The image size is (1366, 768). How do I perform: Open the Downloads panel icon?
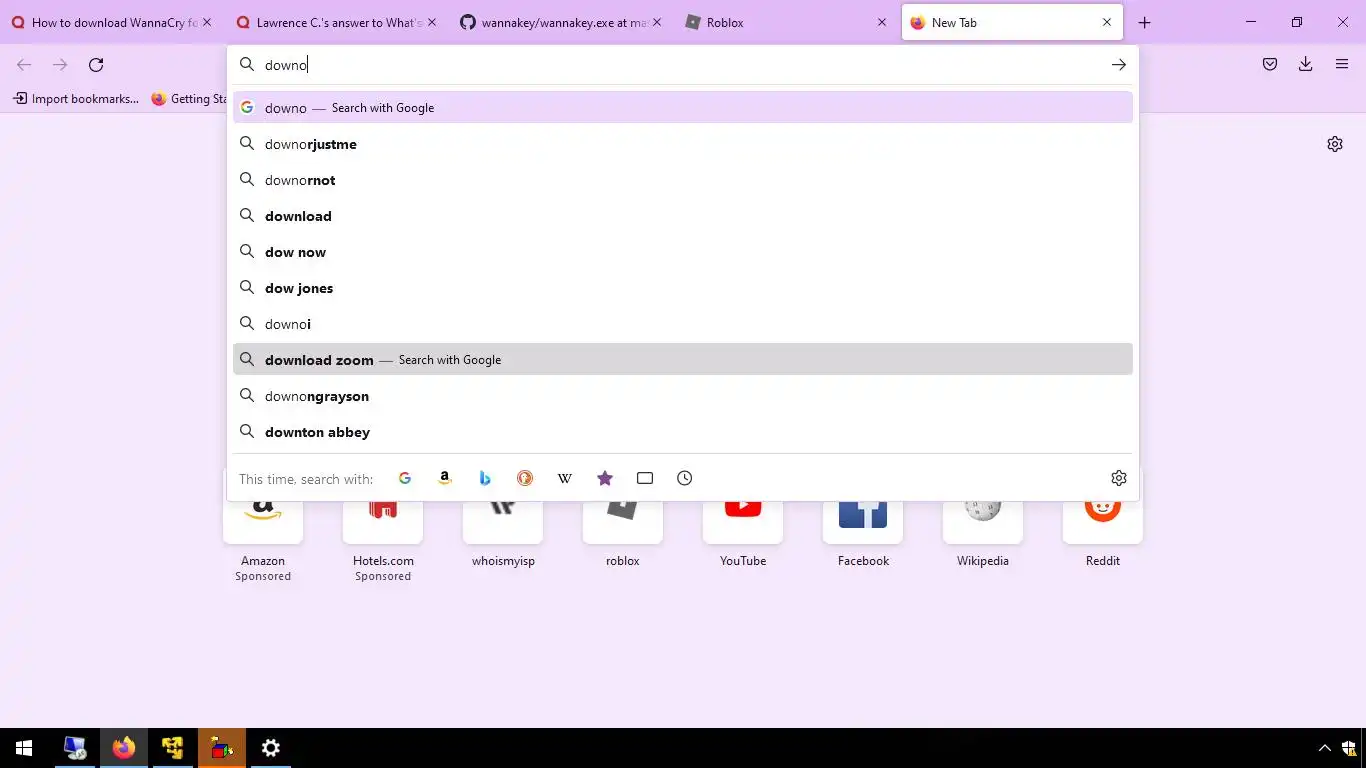1306,65
